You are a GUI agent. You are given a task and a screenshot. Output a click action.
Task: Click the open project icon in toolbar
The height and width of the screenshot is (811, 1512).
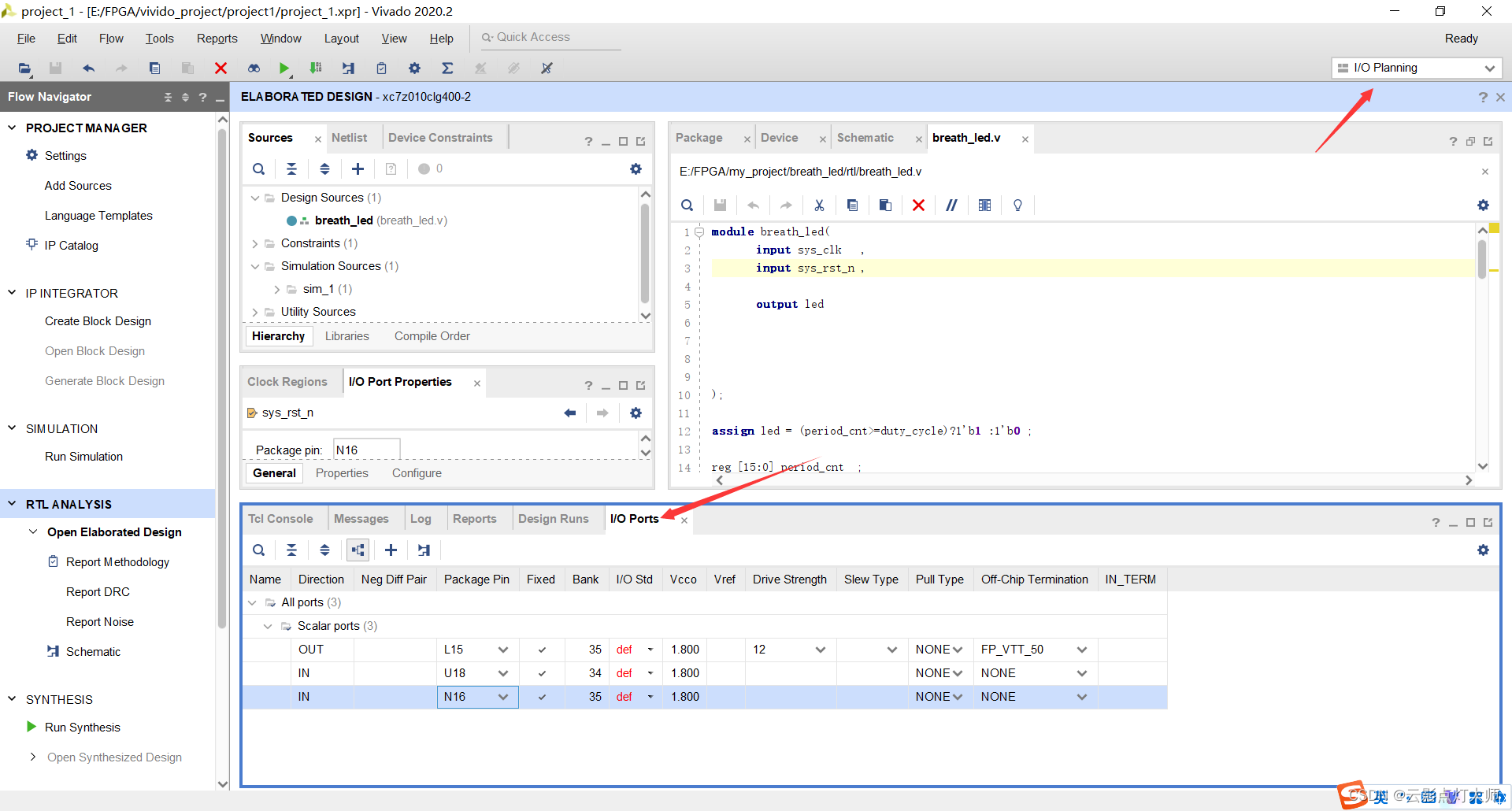25,69
